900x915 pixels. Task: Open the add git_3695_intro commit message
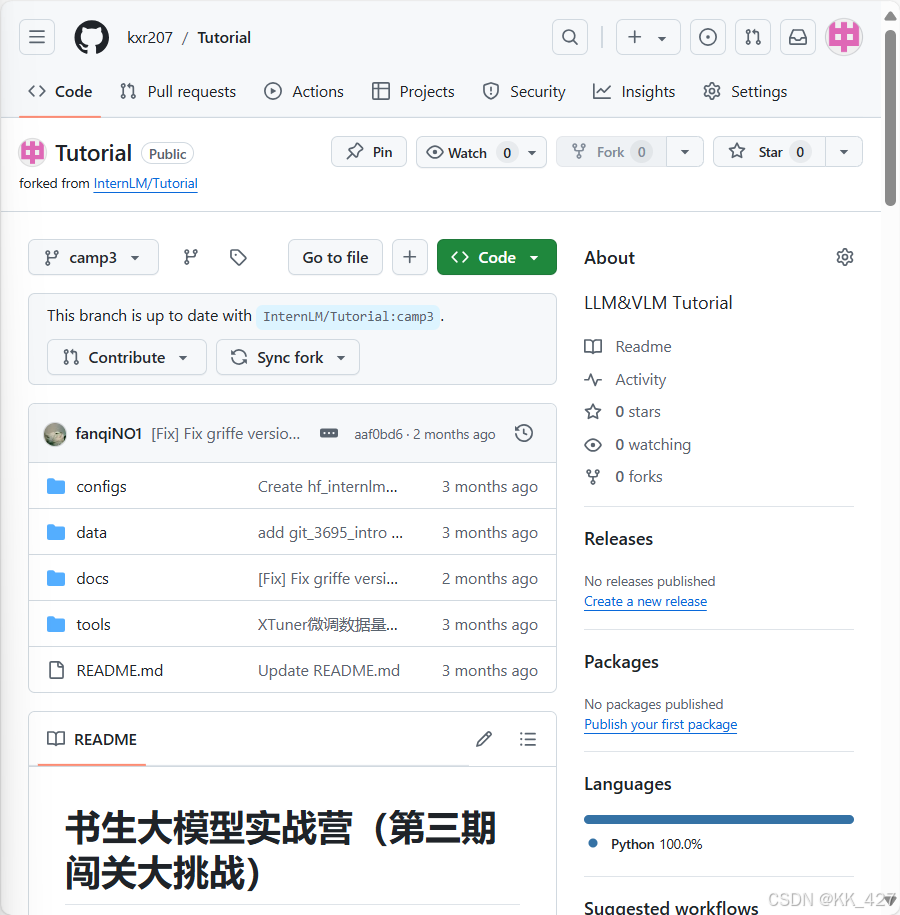[330, 533]
